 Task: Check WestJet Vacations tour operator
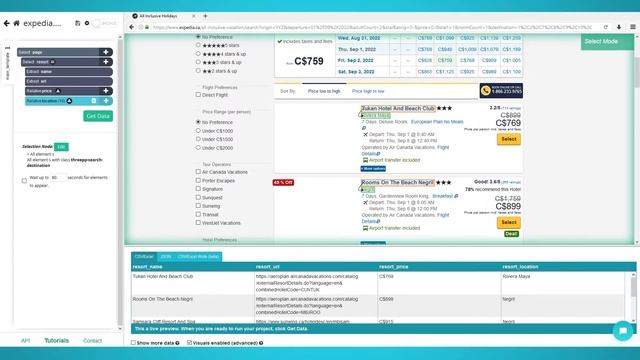coord(198,222)
